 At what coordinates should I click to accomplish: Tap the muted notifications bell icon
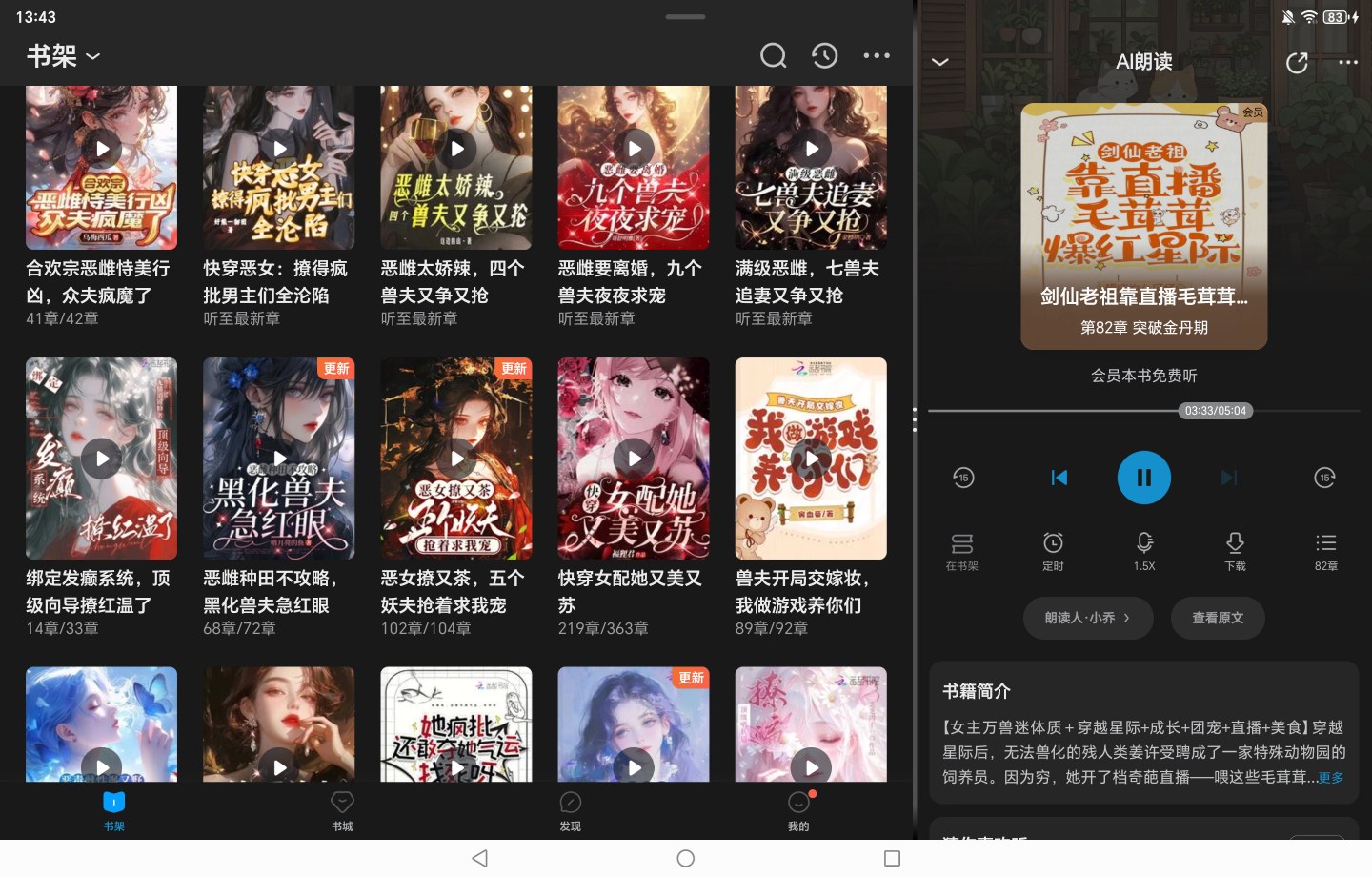tap(1288, 17)
